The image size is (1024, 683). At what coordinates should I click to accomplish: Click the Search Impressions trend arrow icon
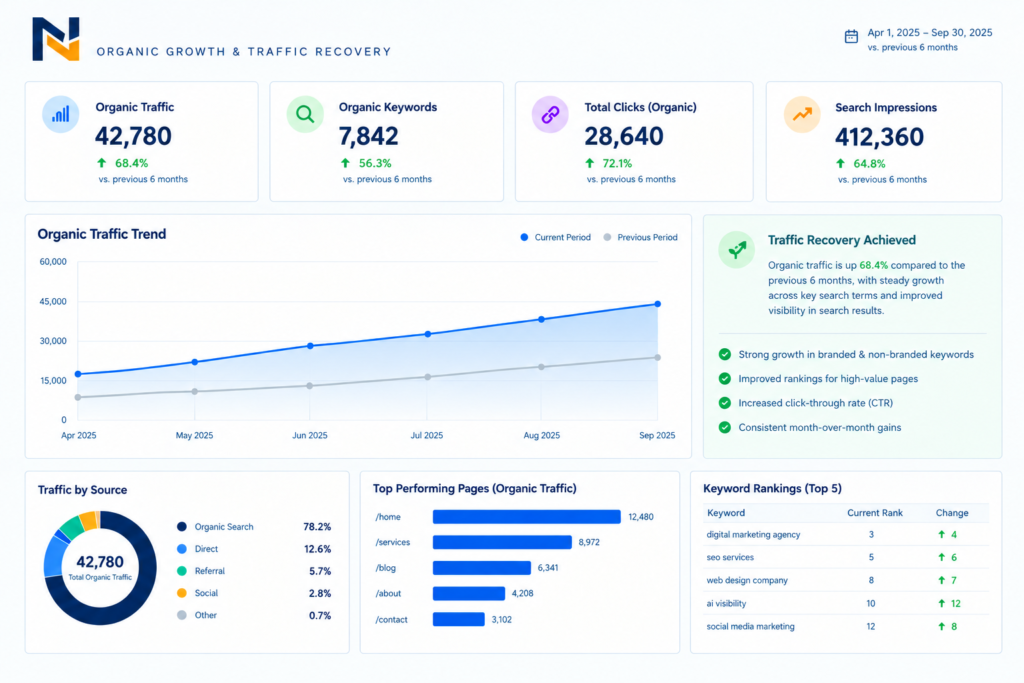[802, 114]
